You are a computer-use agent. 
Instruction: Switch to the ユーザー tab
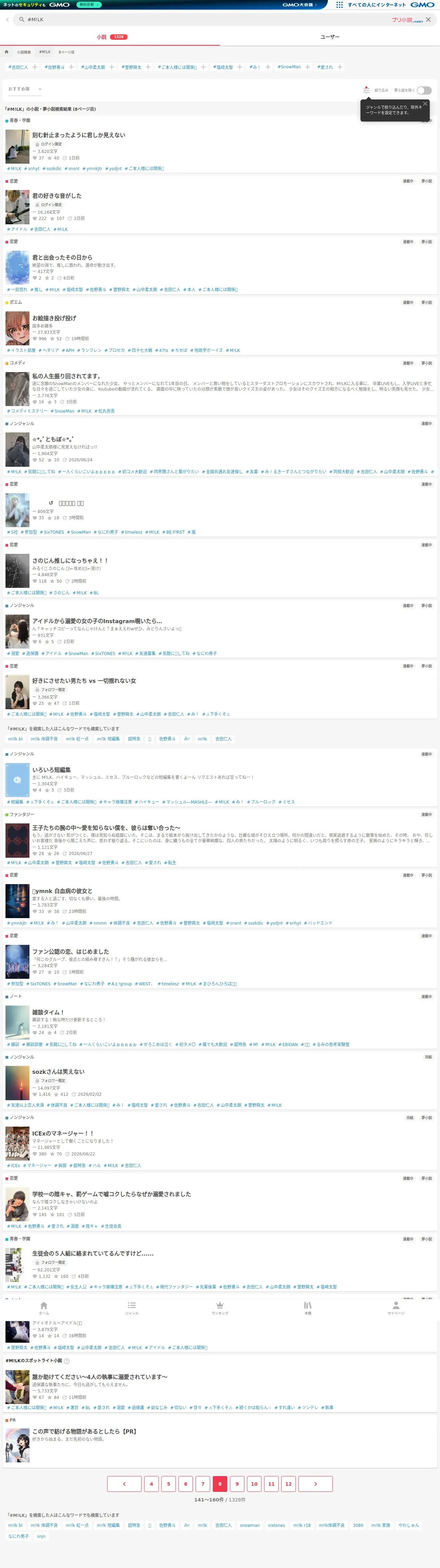point(330,37)
